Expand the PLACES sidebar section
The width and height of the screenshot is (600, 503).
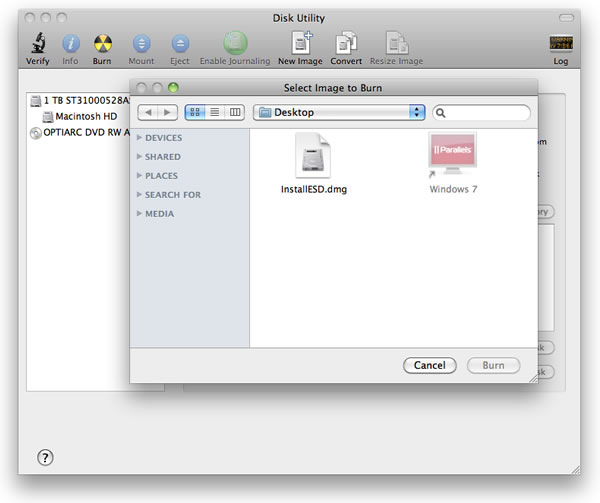coord(140,176)
